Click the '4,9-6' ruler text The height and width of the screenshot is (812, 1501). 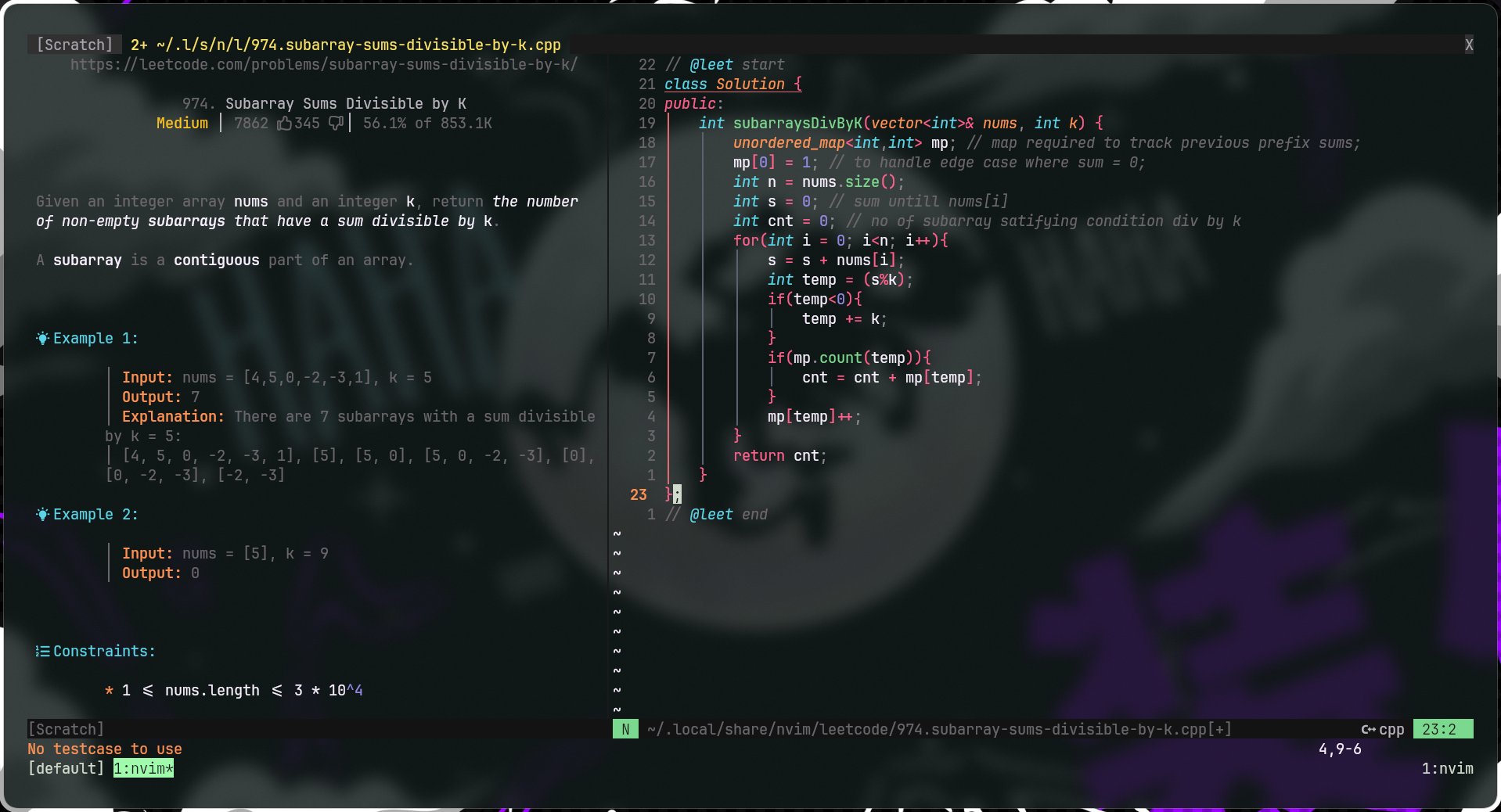pyautogui.click(x=1340, y=749)
